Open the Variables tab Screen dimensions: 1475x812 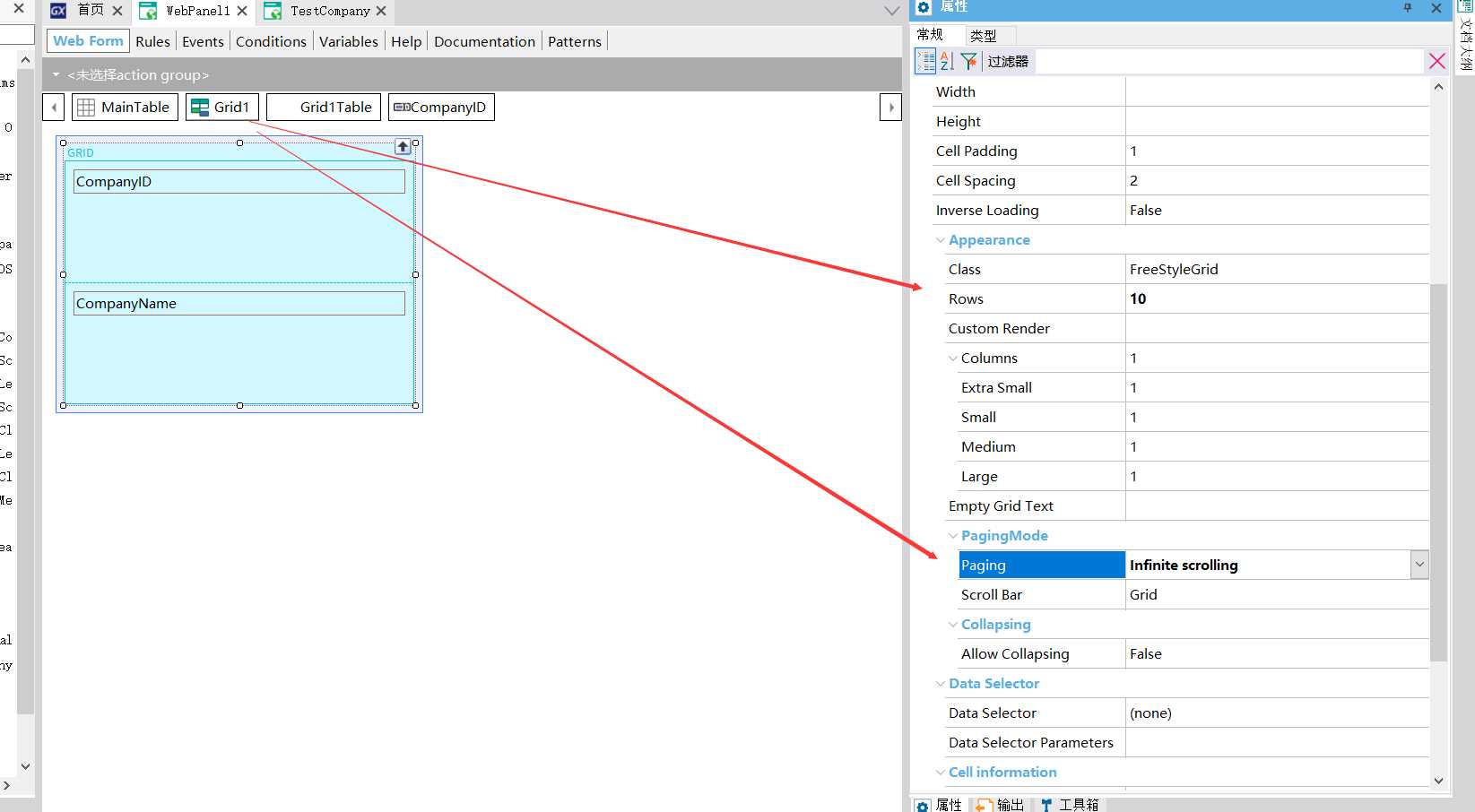click(x=349, y=41)
